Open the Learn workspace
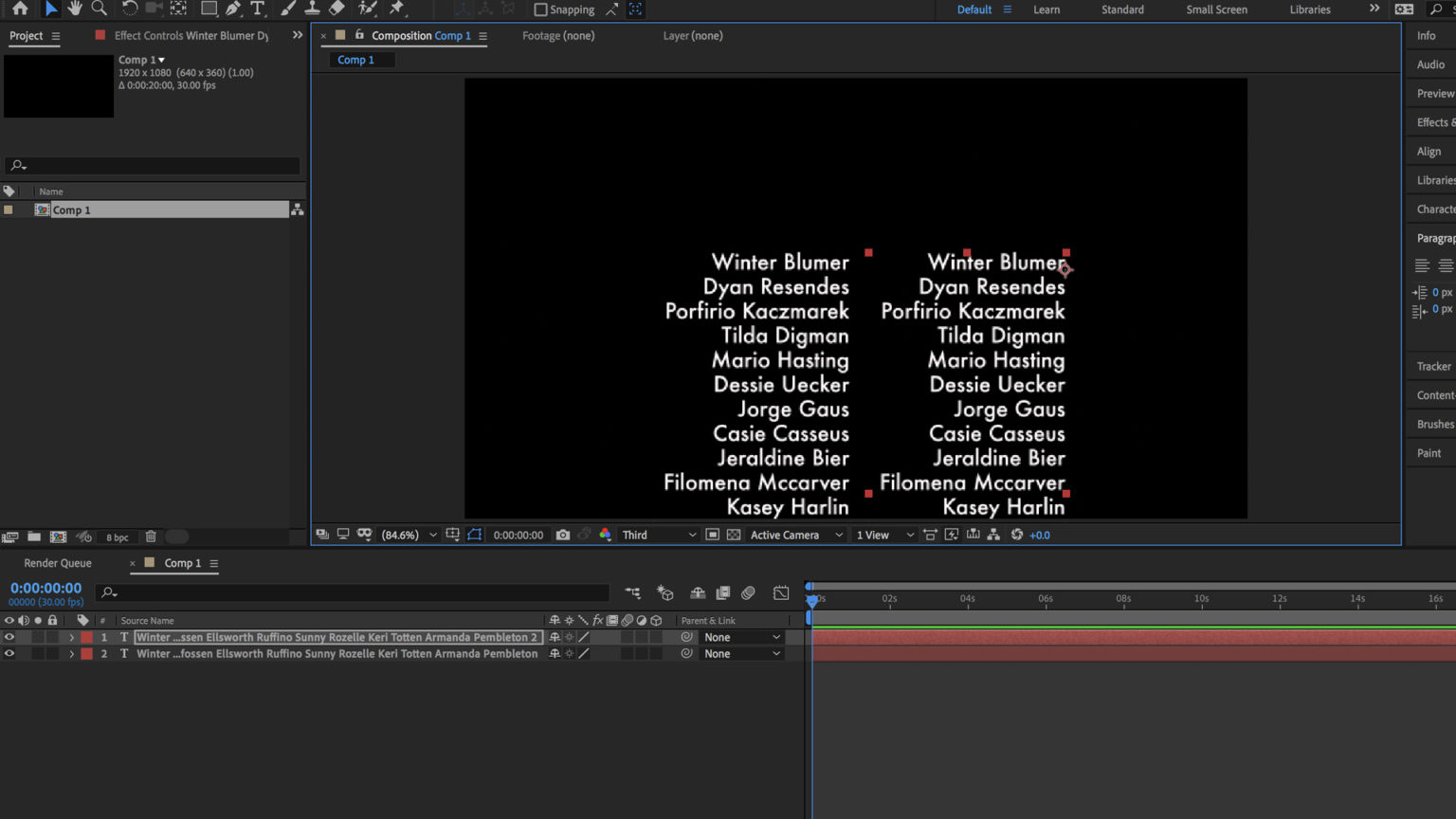1456x819 pixels. point(1046,9)
